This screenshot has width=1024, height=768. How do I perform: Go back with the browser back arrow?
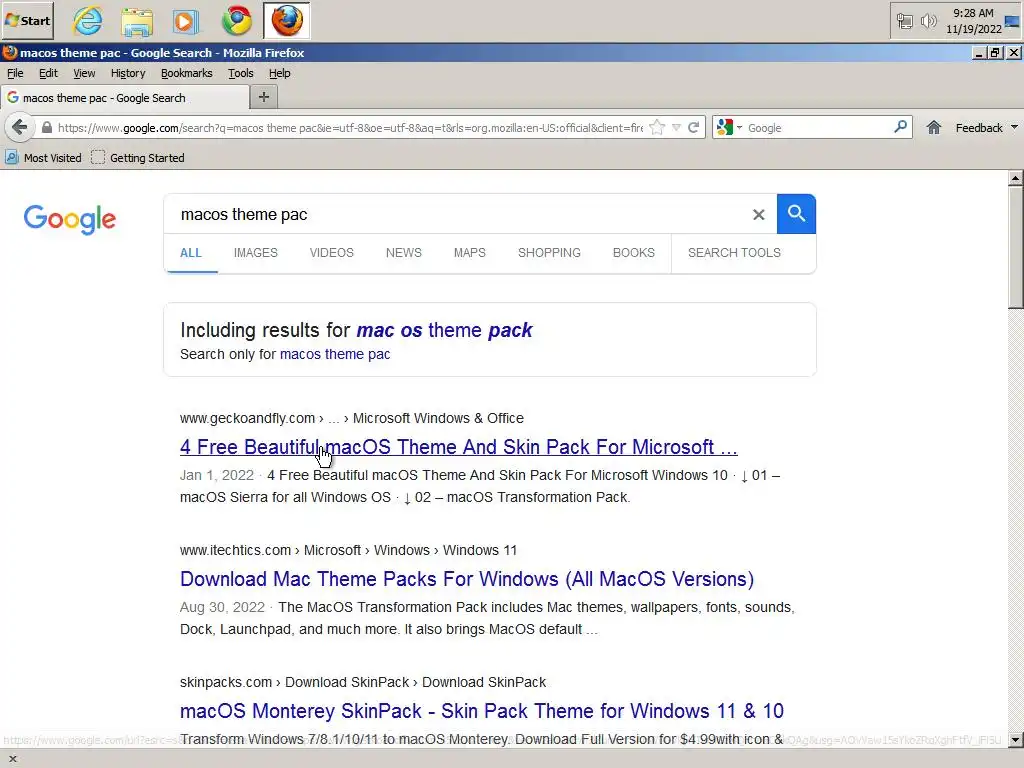(x=20, y=127)
